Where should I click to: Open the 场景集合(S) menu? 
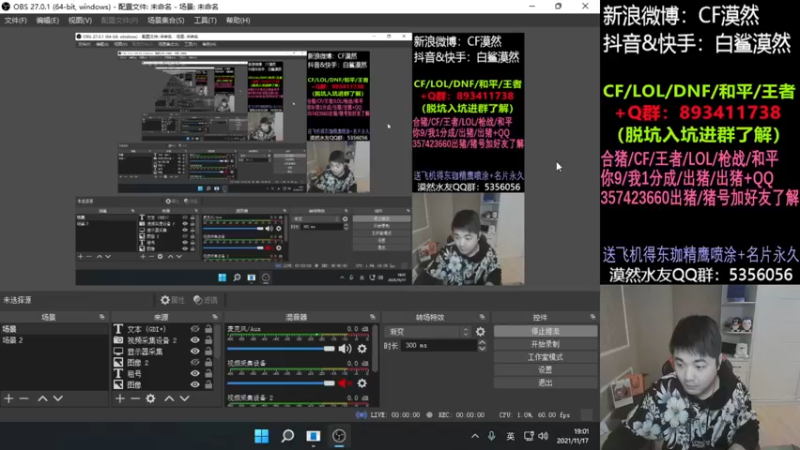[x=165, y=20]
